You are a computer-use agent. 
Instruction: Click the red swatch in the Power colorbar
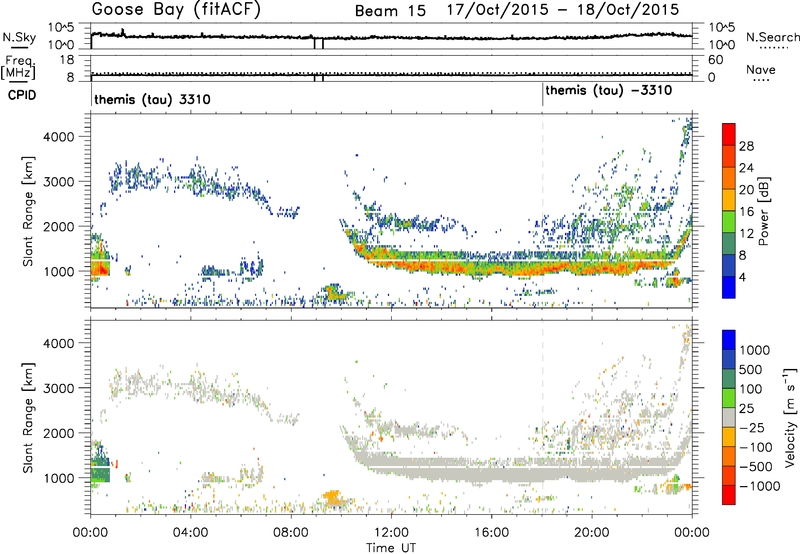[729, 135]
